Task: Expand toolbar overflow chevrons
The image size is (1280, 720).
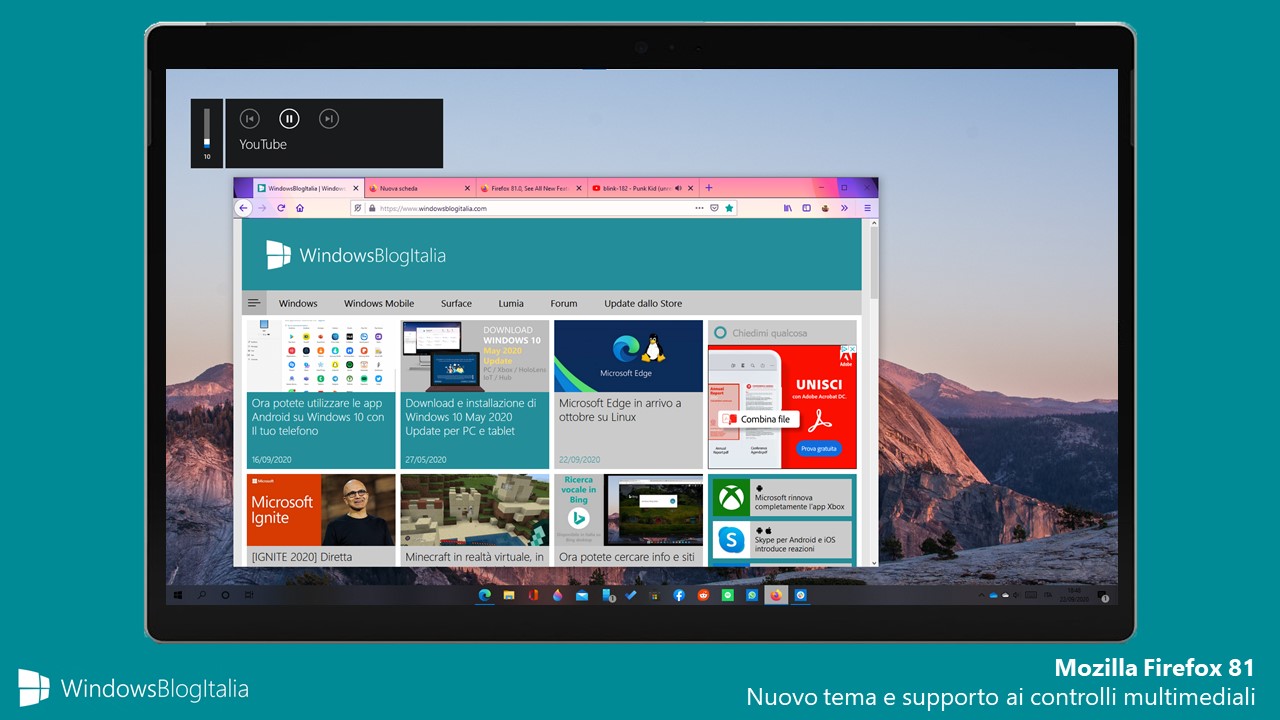Action: tap(845, 208)
